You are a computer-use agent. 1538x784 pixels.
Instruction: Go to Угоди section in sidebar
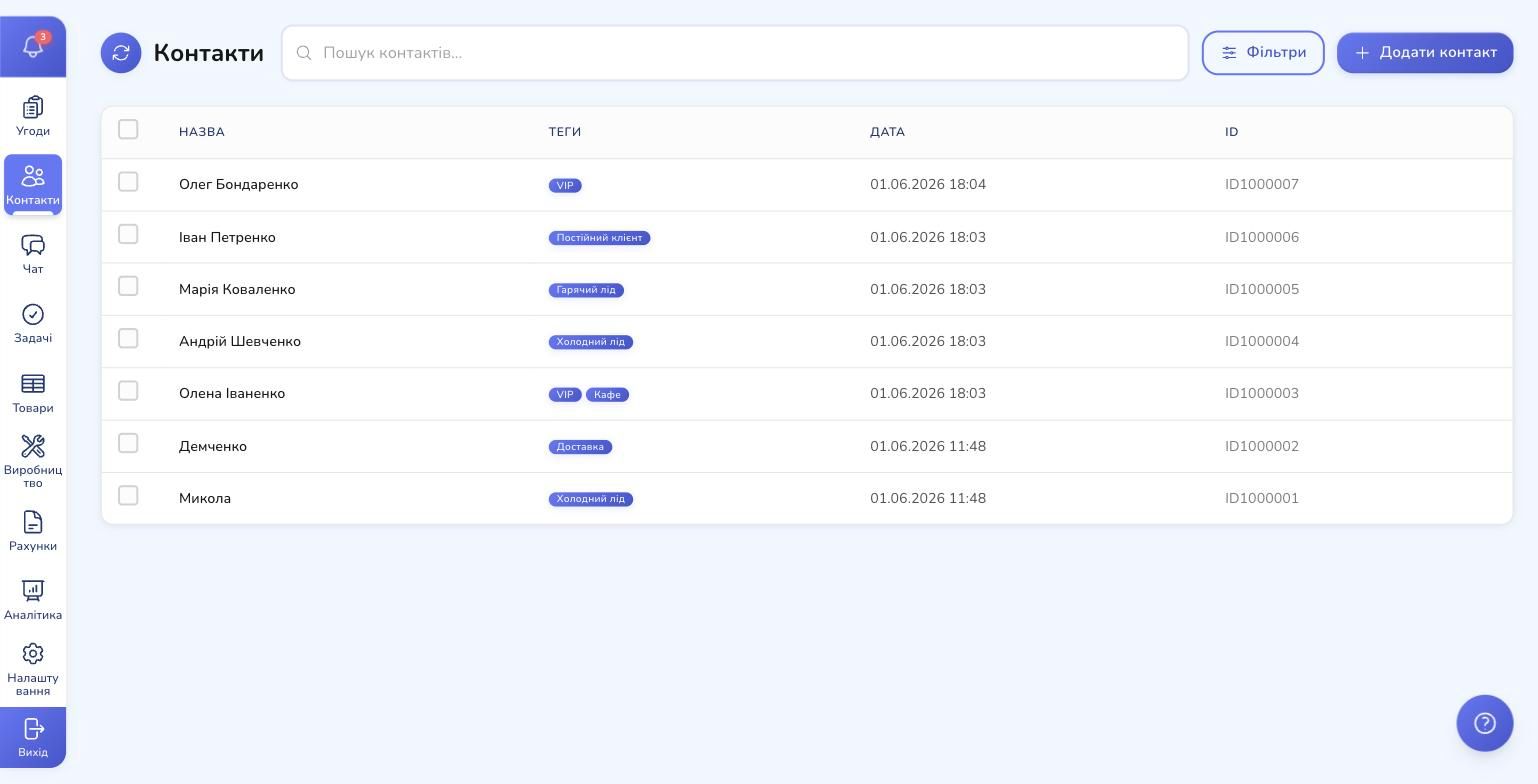[x=33, y=116]
